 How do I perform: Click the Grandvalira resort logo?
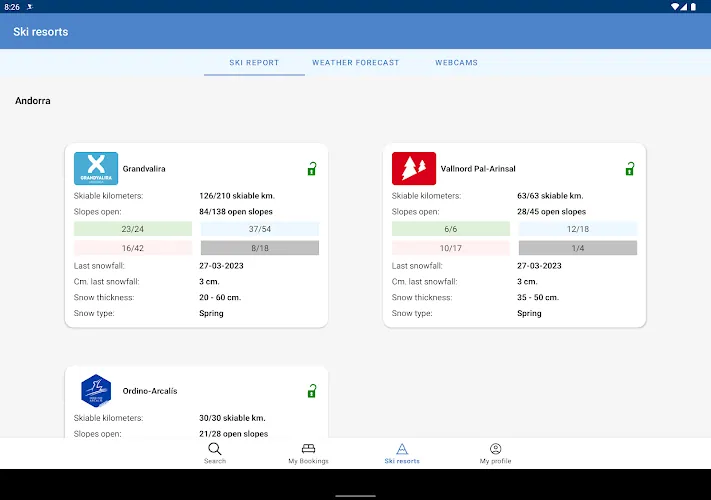96,169
